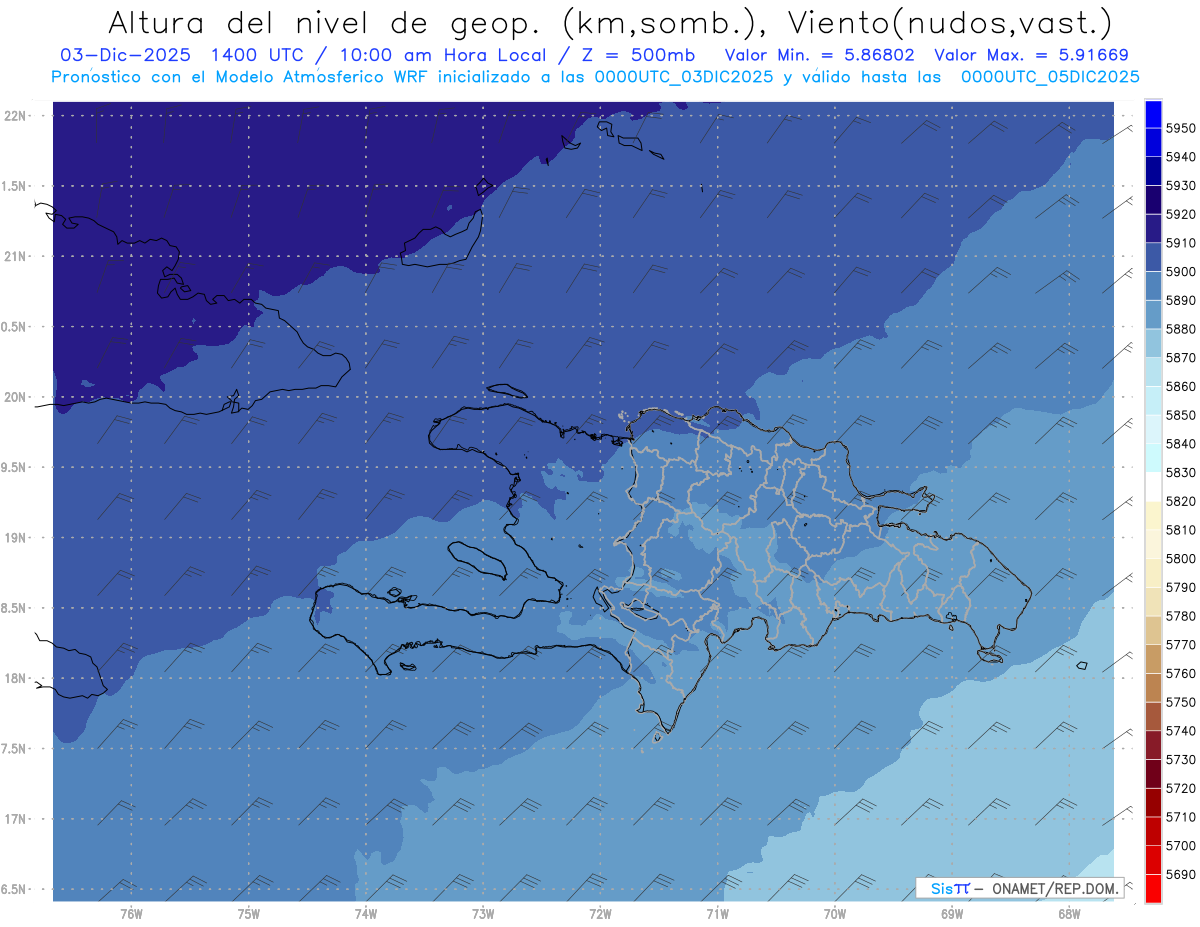Select the color swatch between 5900 and 5910
This screenshot has width=1200, height=927.
[1153, 257]
